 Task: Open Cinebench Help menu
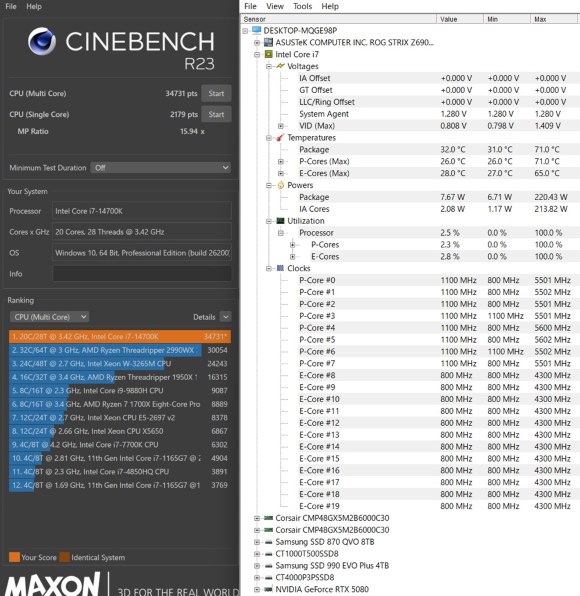point(34,6)
